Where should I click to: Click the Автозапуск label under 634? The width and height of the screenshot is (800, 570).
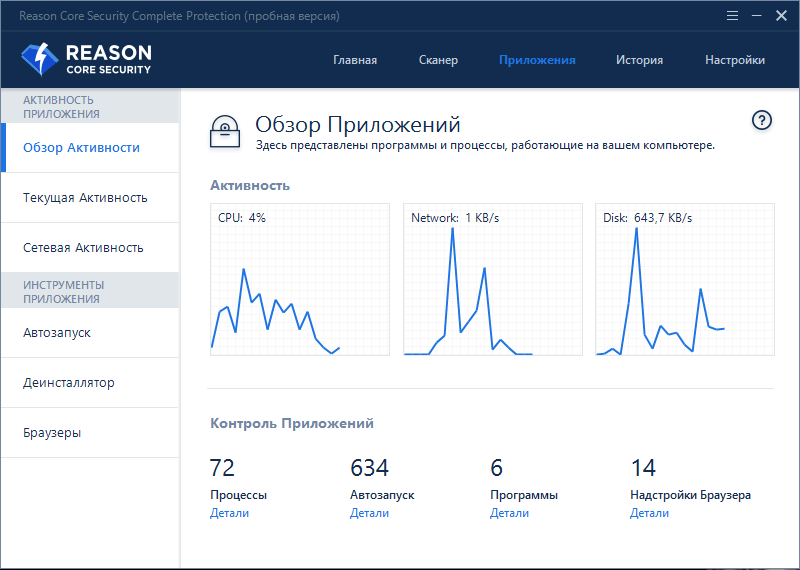click(382, 495)
